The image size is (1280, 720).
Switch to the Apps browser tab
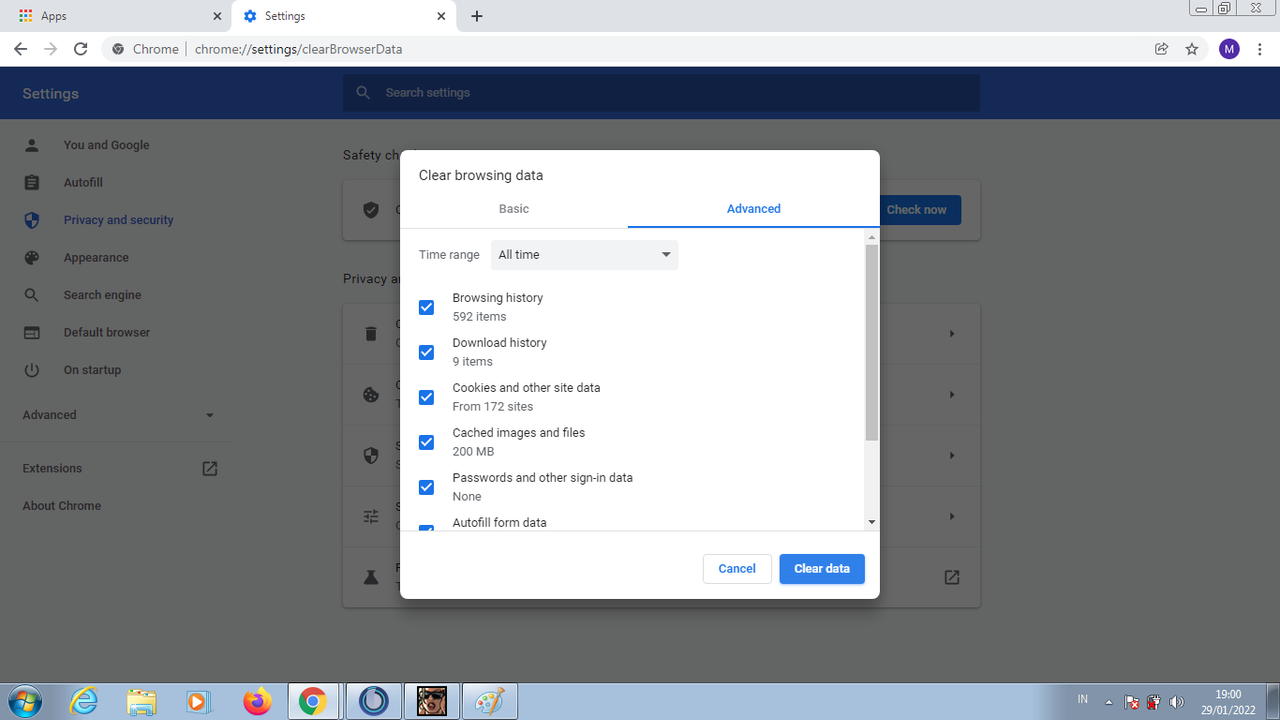120,16
